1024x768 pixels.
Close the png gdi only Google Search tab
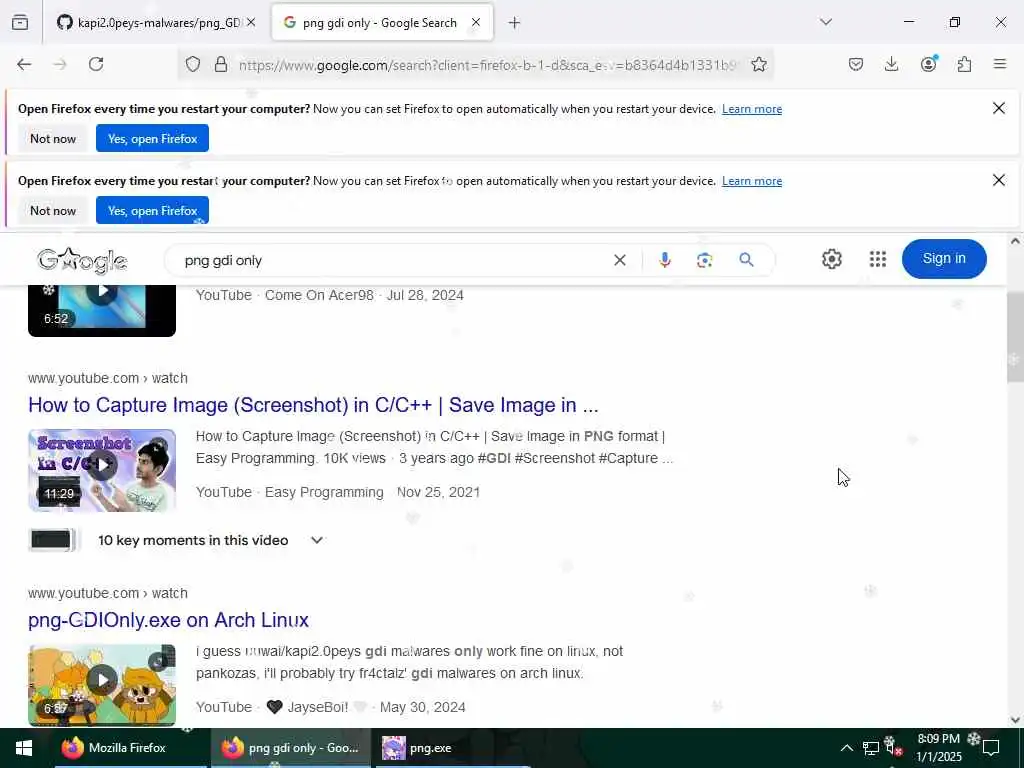476,23
